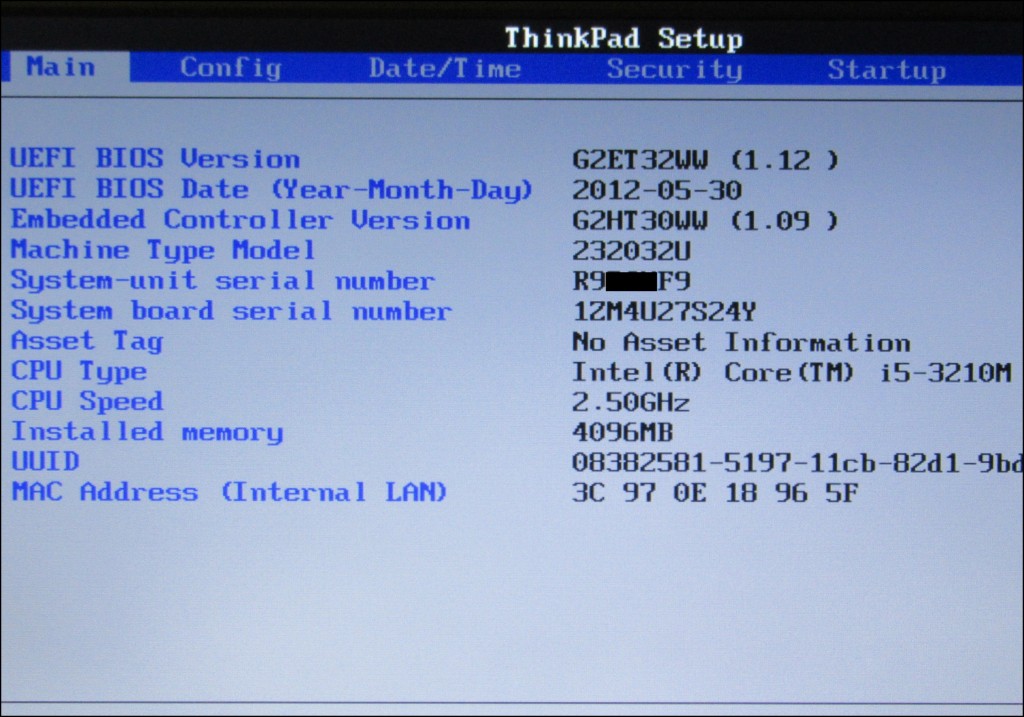Open the Date/Time tab
Image resolution: width=1024 pixels, height=717 pixels.
point(445,69)
